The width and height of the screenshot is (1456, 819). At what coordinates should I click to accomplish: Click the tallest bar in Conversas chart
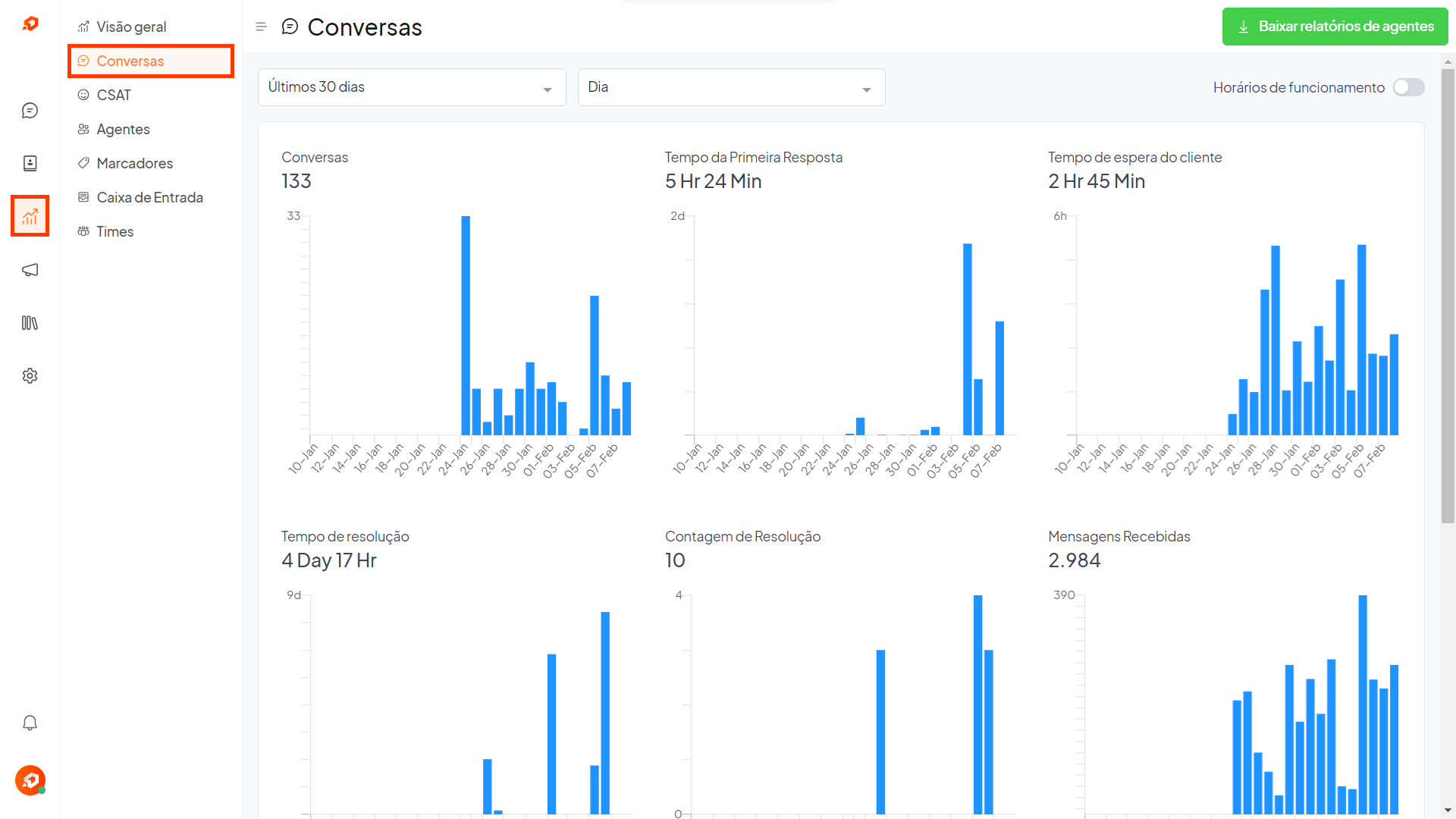[466, 326]
